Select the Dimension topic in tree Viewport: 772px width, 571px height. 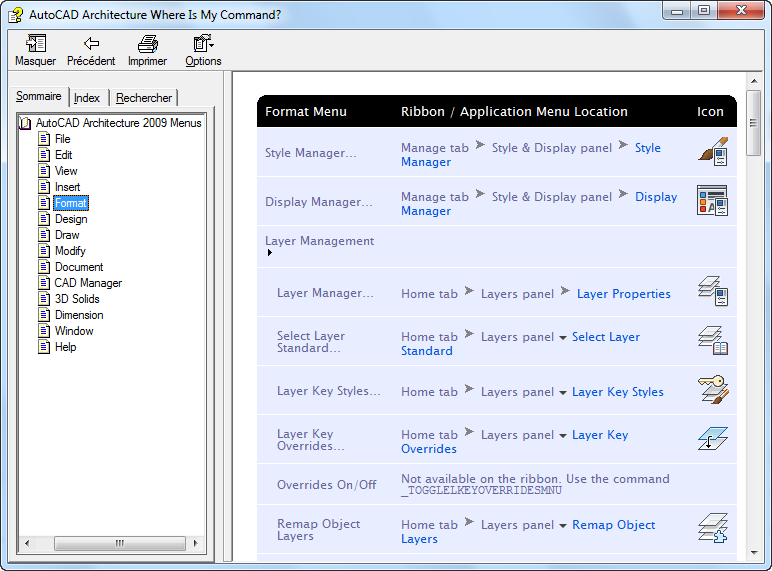tap(79, 315)
